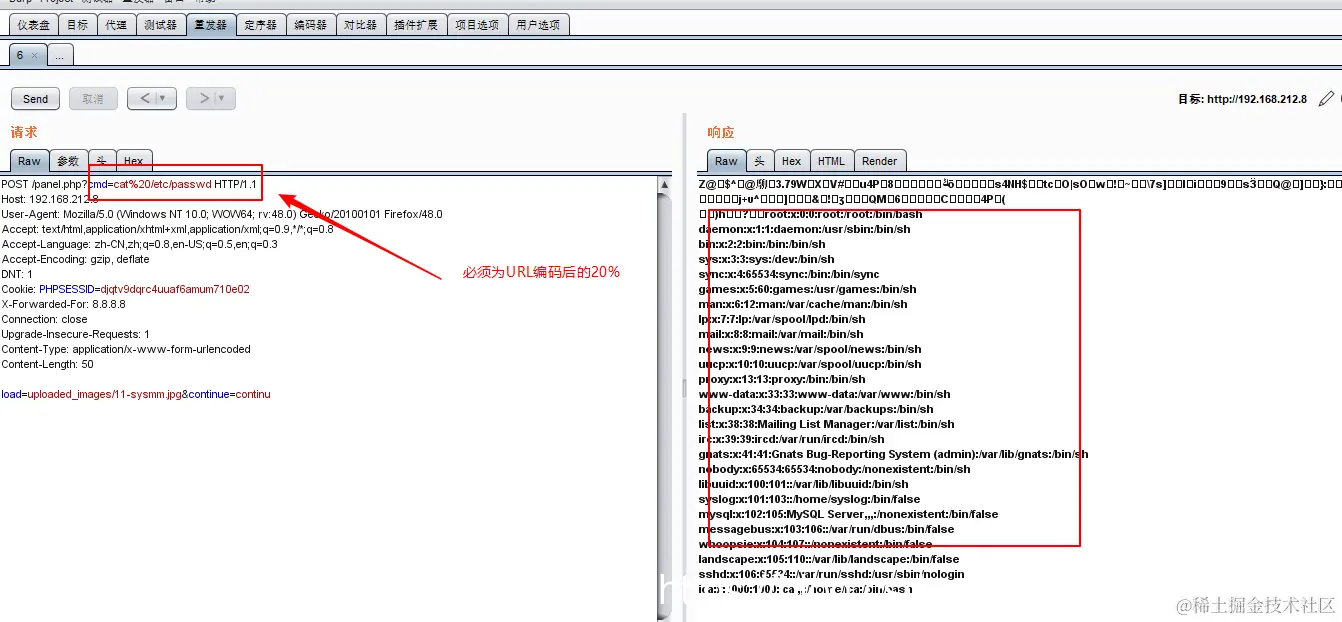Viewport: 1342px width, 622px height.
Task: Select the request Raw tab
Action: [29, 161]
